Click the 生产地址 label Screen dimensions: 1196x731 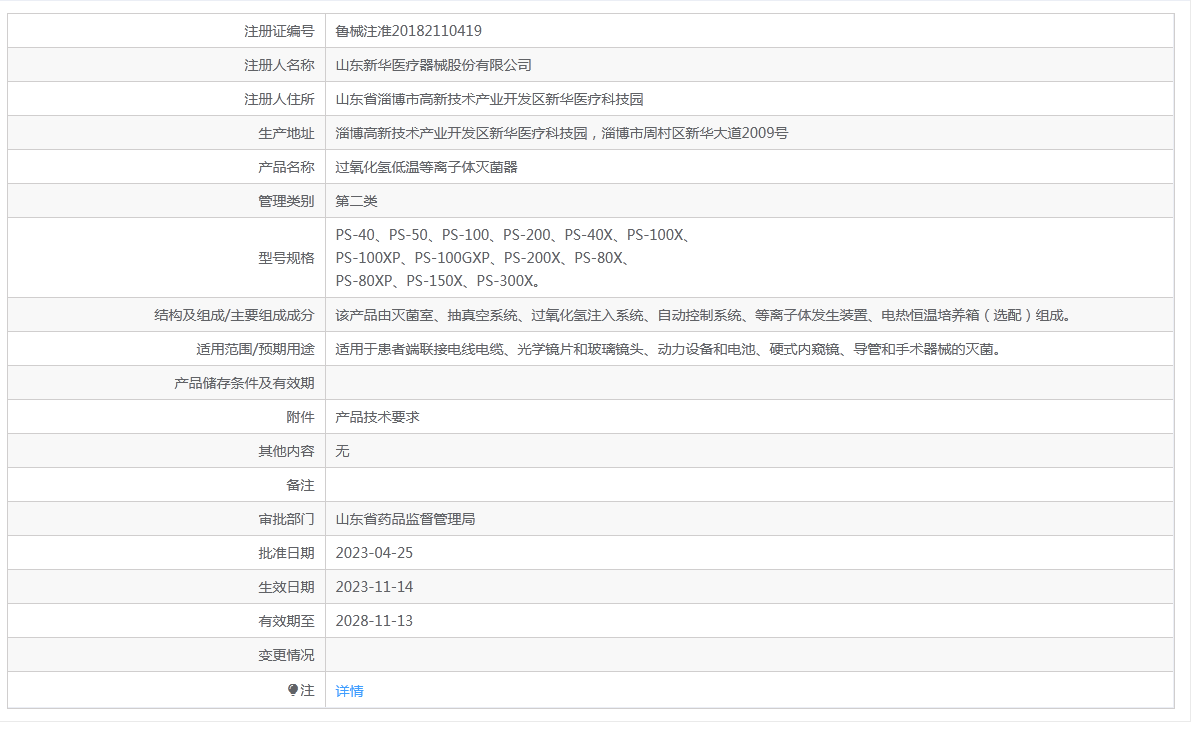coord(286,134)
